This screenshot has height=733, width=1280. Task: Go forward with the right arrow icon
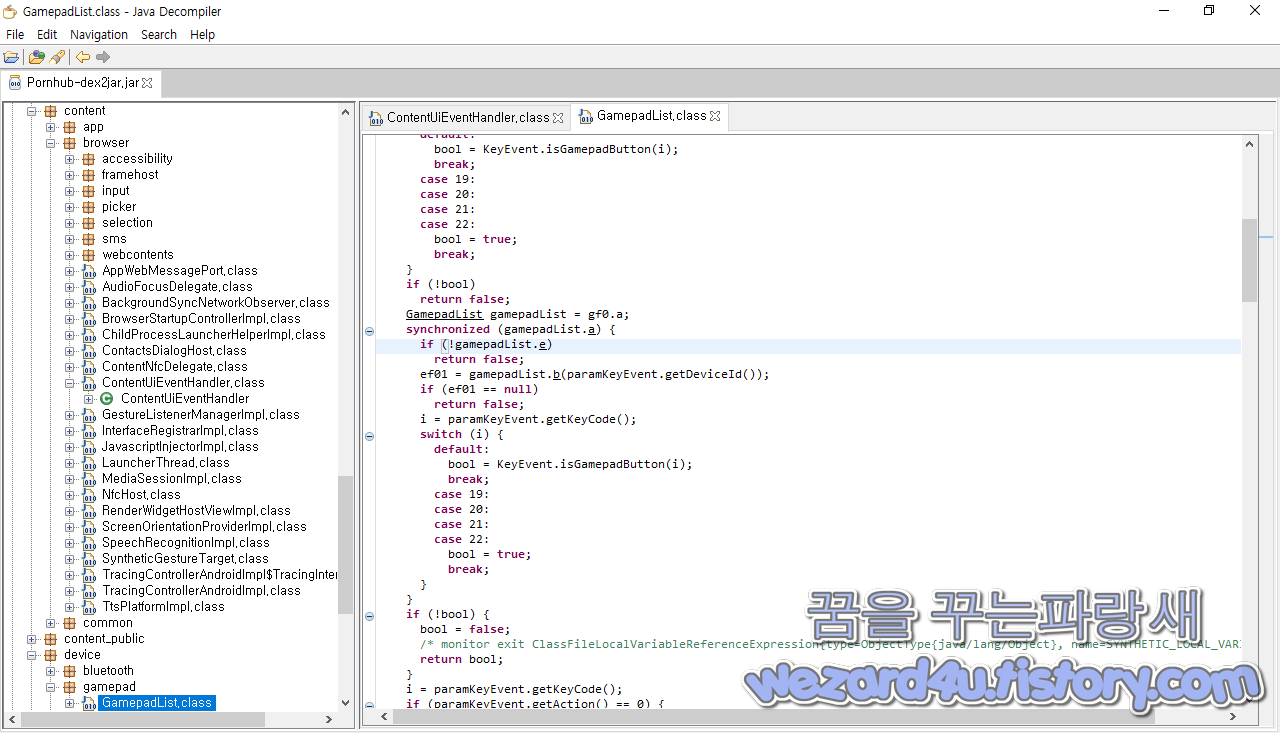coord(102,57)
